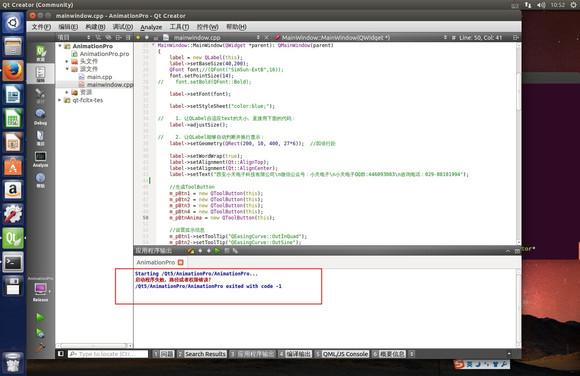Clear the application output with the eraser icon
The image size is (580, 376).
(x=191, y=251)
